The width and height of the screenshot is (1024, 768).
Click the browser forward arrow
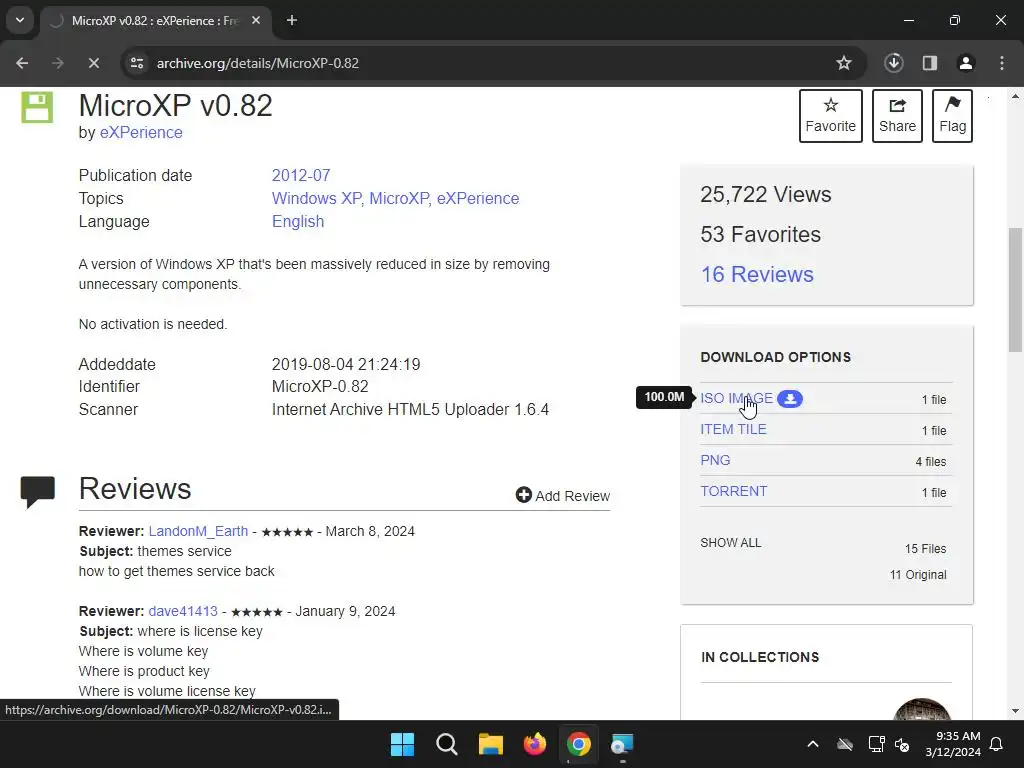pos(58,63)
